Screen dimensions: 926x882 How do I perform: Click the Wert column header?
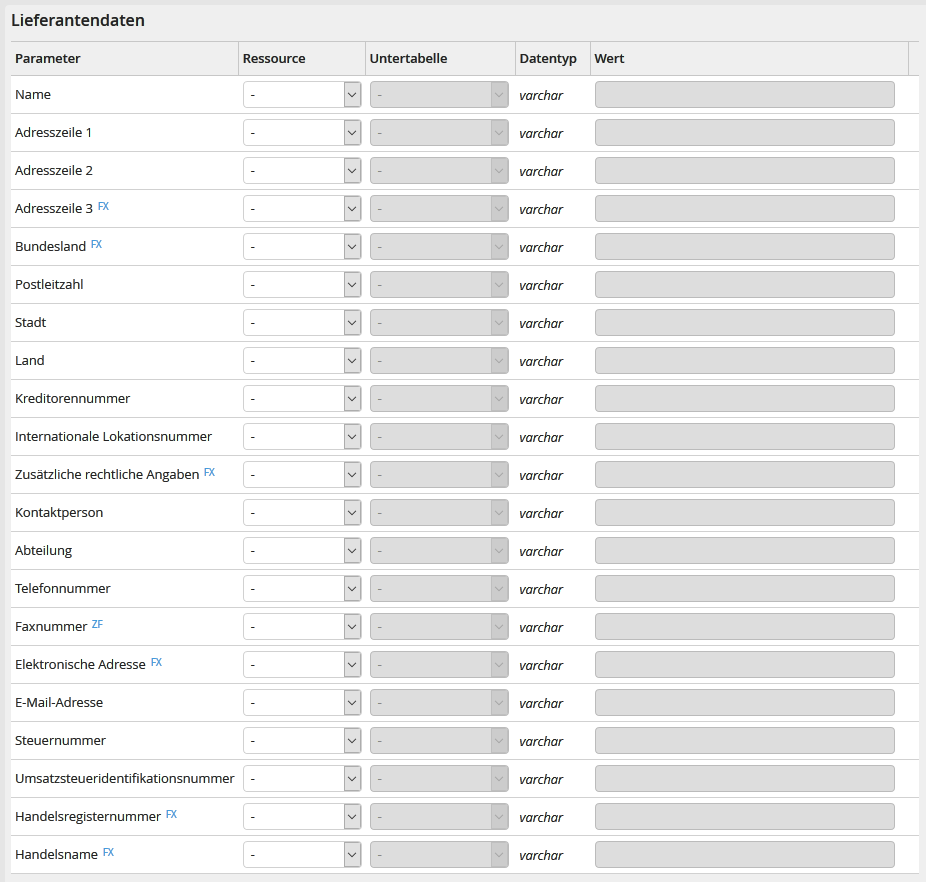click(609, 59)
